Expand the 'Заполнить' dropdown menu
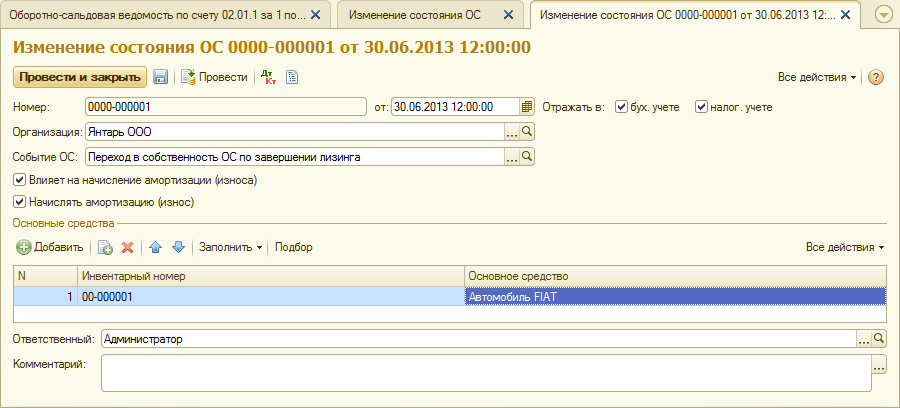Screen dimensions: 900x408 [231, 247]
